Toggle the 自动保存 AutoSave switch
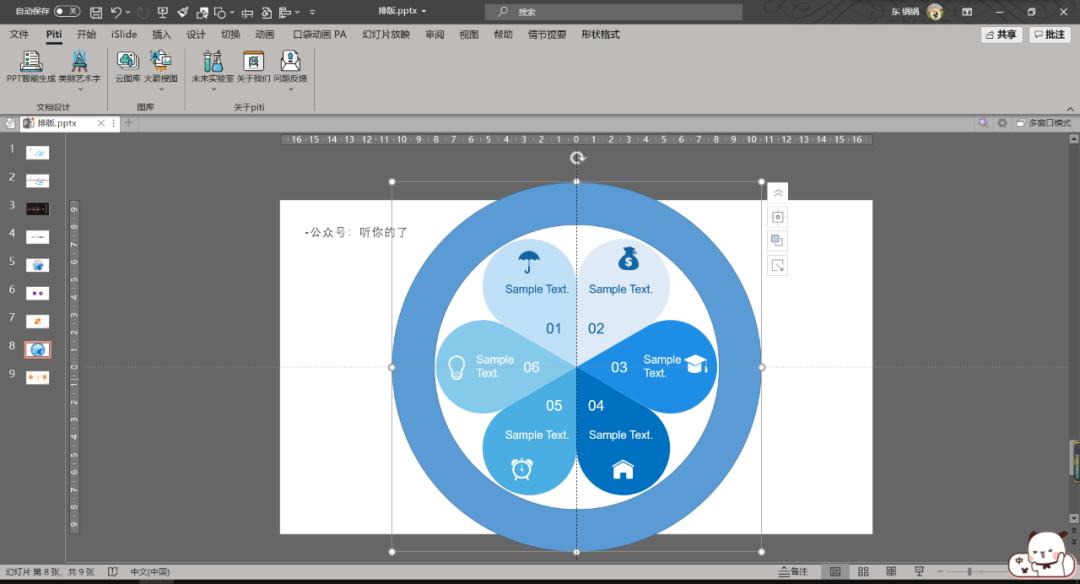Screen dimensions: 1080x584 [x=67, y=11]
